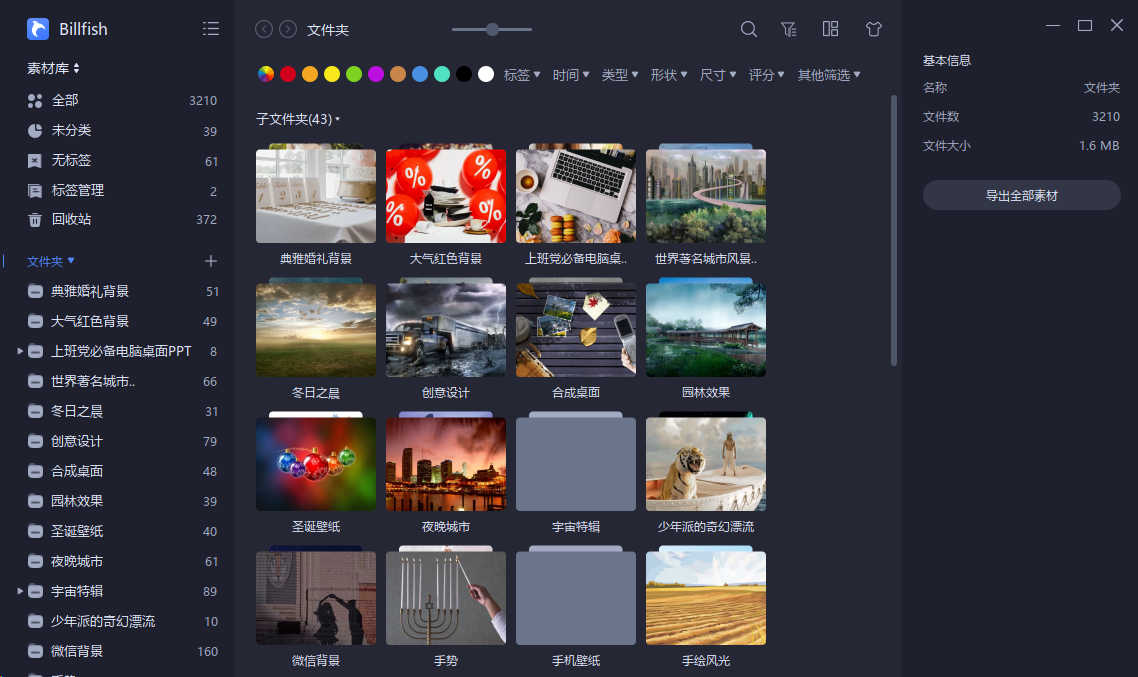Open the 形状 filter dropdown
The image size is (1138, 677).
tap(668, 75)
